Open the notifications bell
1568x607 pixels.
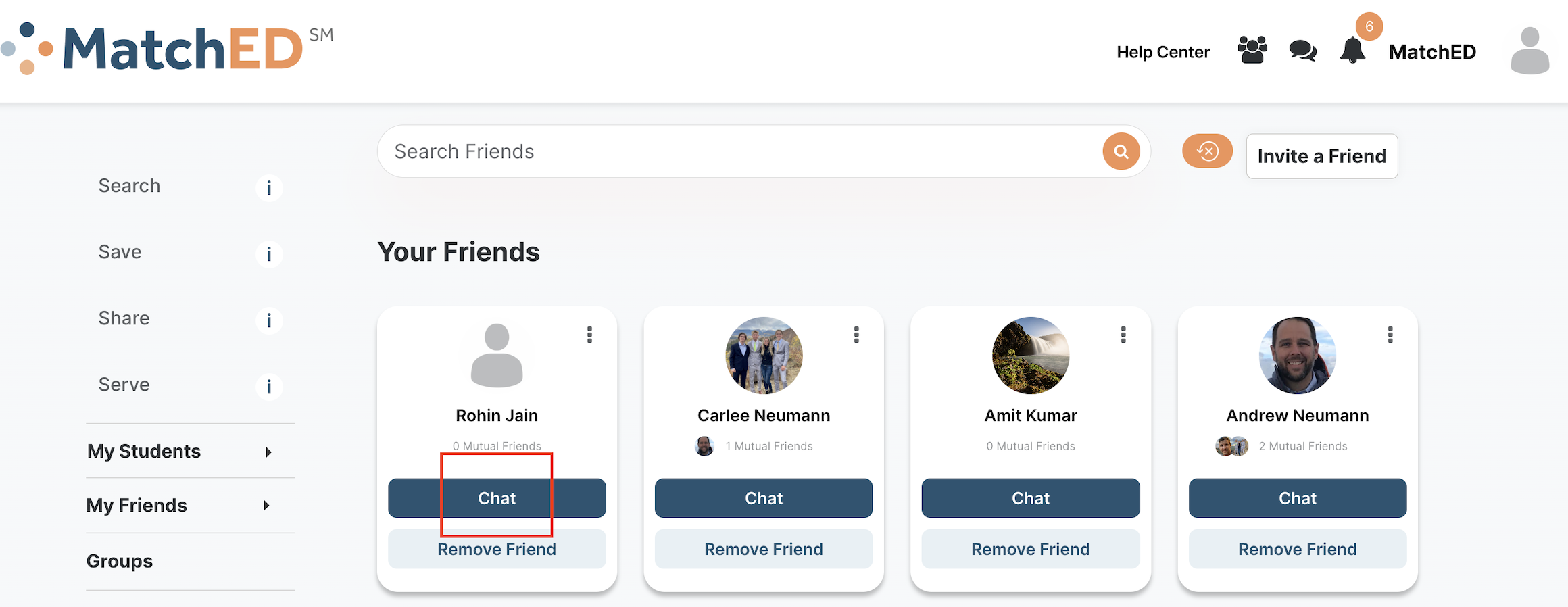(x=1352, y=51)
